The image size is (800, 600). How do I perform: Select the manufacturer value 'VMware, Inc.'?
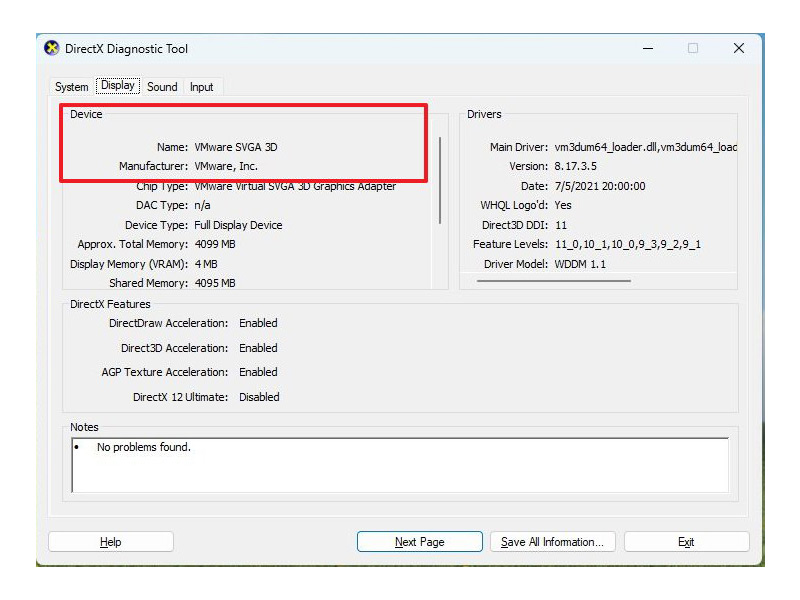point(226,166)
